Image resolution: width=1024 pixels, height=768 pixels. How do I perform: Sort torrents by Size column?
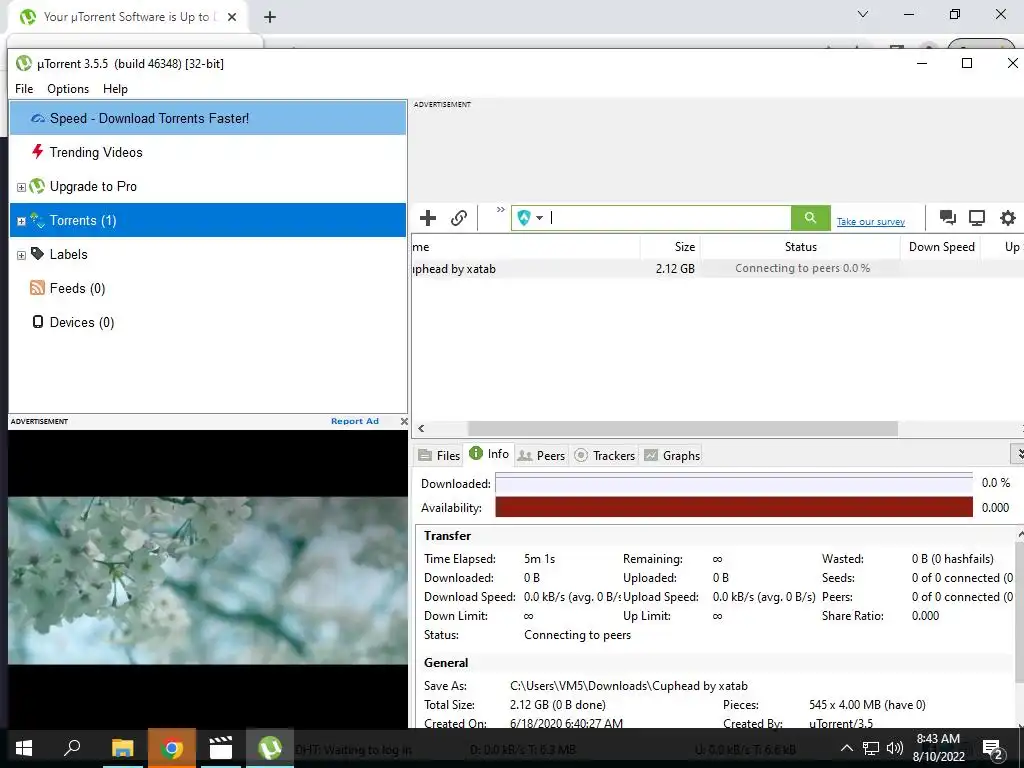pyautogui.click(x=670, y=247)
